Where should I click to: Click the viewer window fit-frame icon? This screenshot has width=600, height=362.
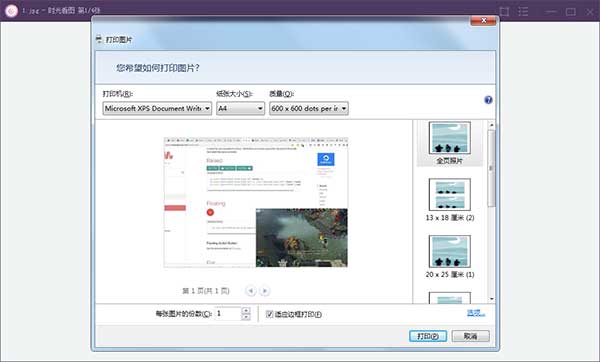pyautogui.click(x=504, y=11)
